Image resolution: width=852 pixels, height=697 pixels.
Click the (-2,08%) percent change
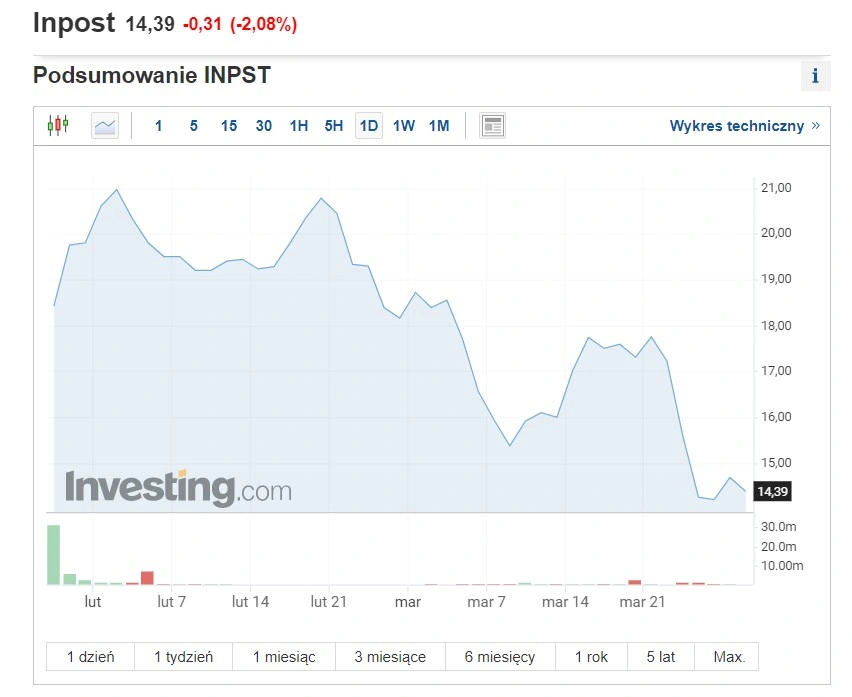click(x=264, y=24)
